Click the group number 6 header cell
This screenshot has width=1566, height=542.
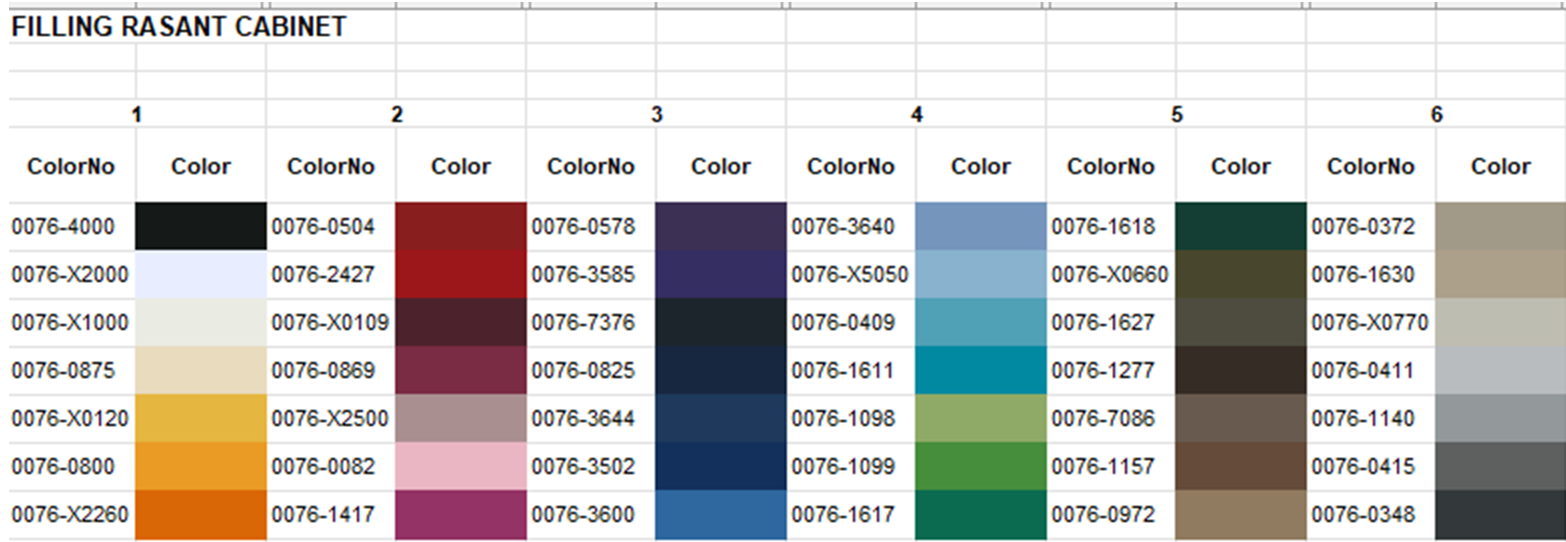(x=1436, y=115)
